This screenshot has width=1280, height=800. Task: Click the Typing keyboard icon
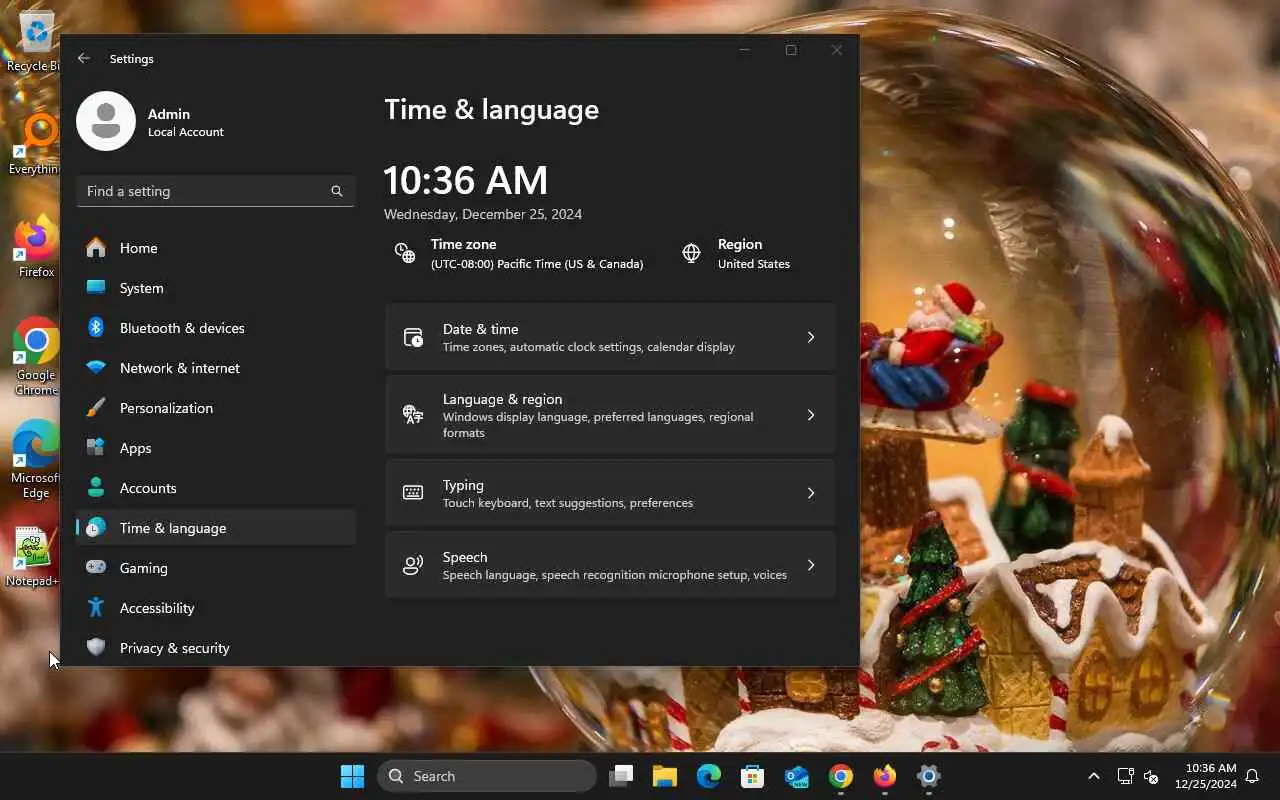coord(413,493)
